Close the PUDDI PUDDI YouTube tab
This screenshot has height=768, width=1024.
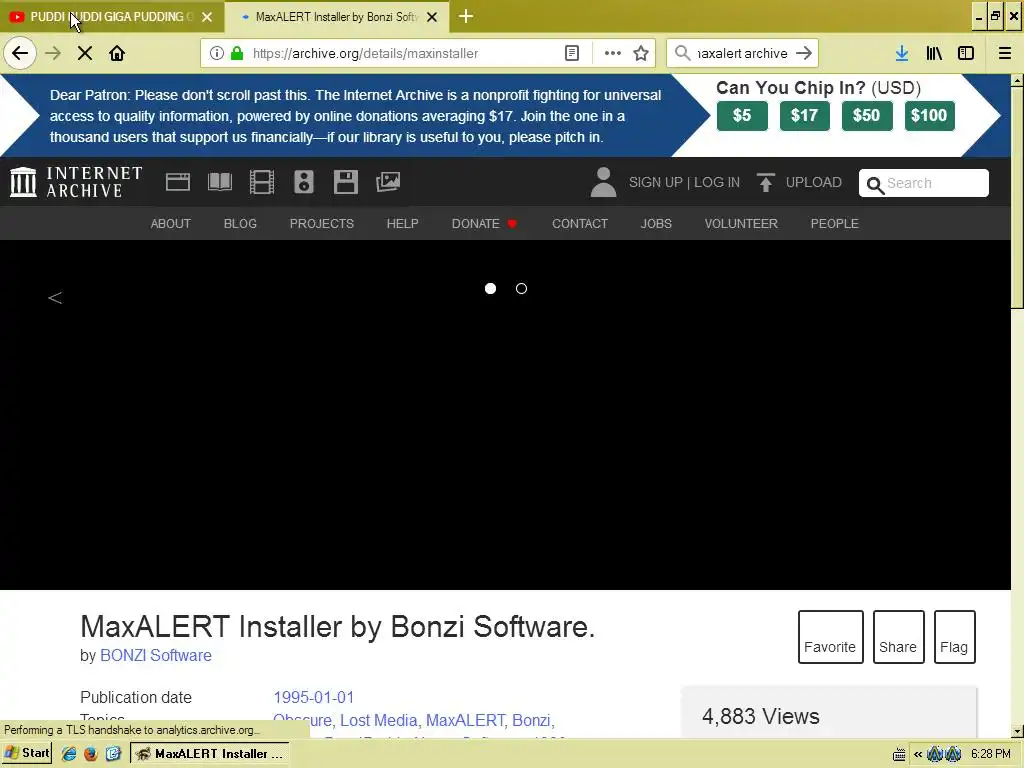pyautogui.click(x=207, y=17)
